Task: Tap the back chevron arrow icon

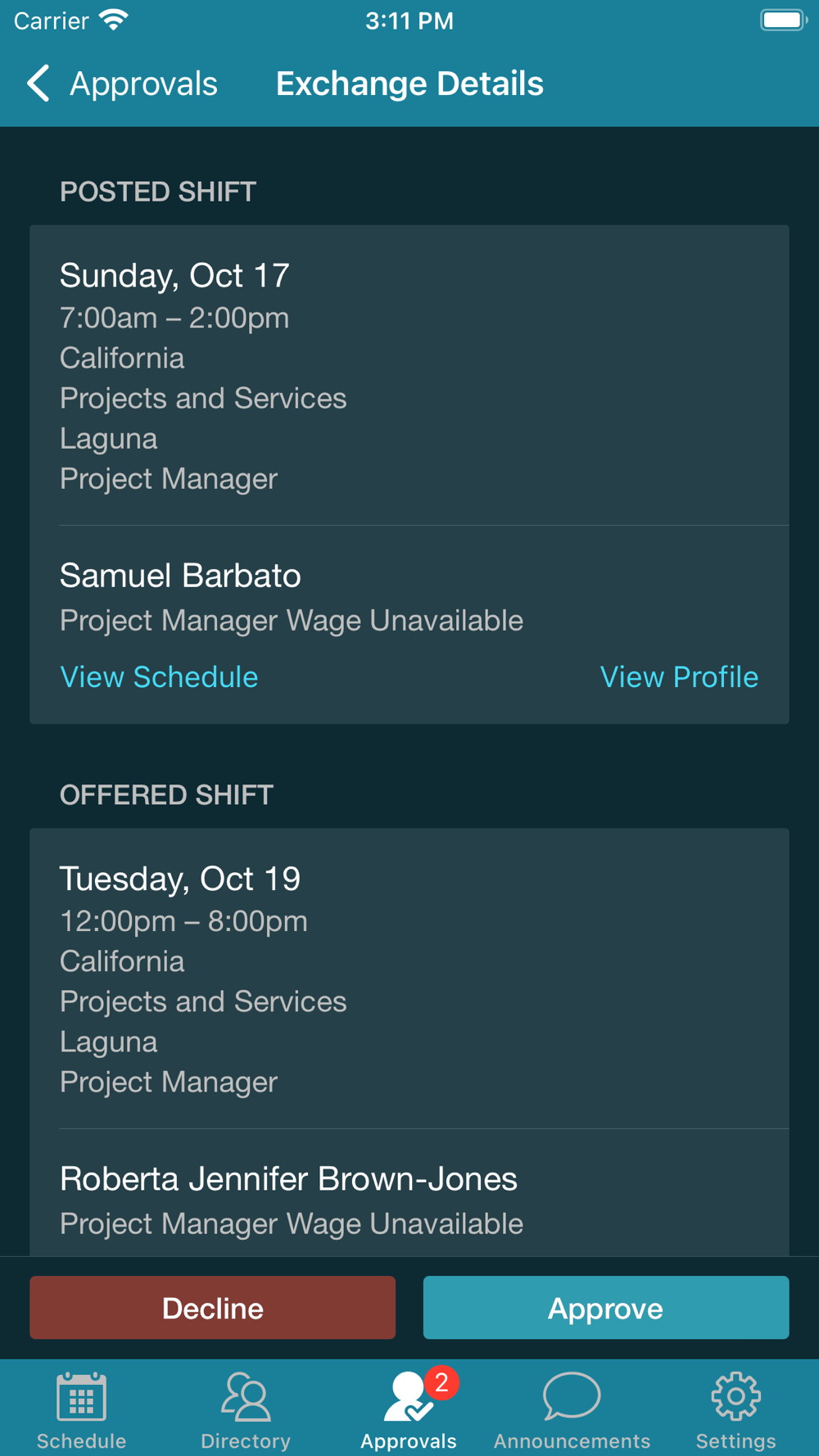Action: click(38, 84)
